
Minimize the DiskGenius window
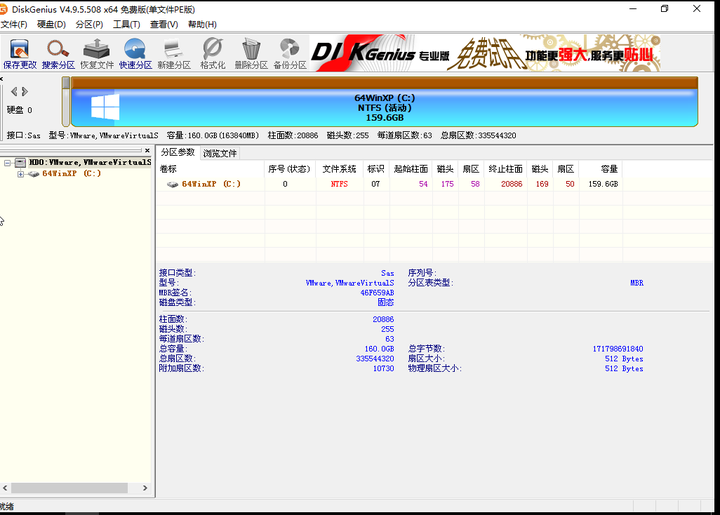click(633, 9)
